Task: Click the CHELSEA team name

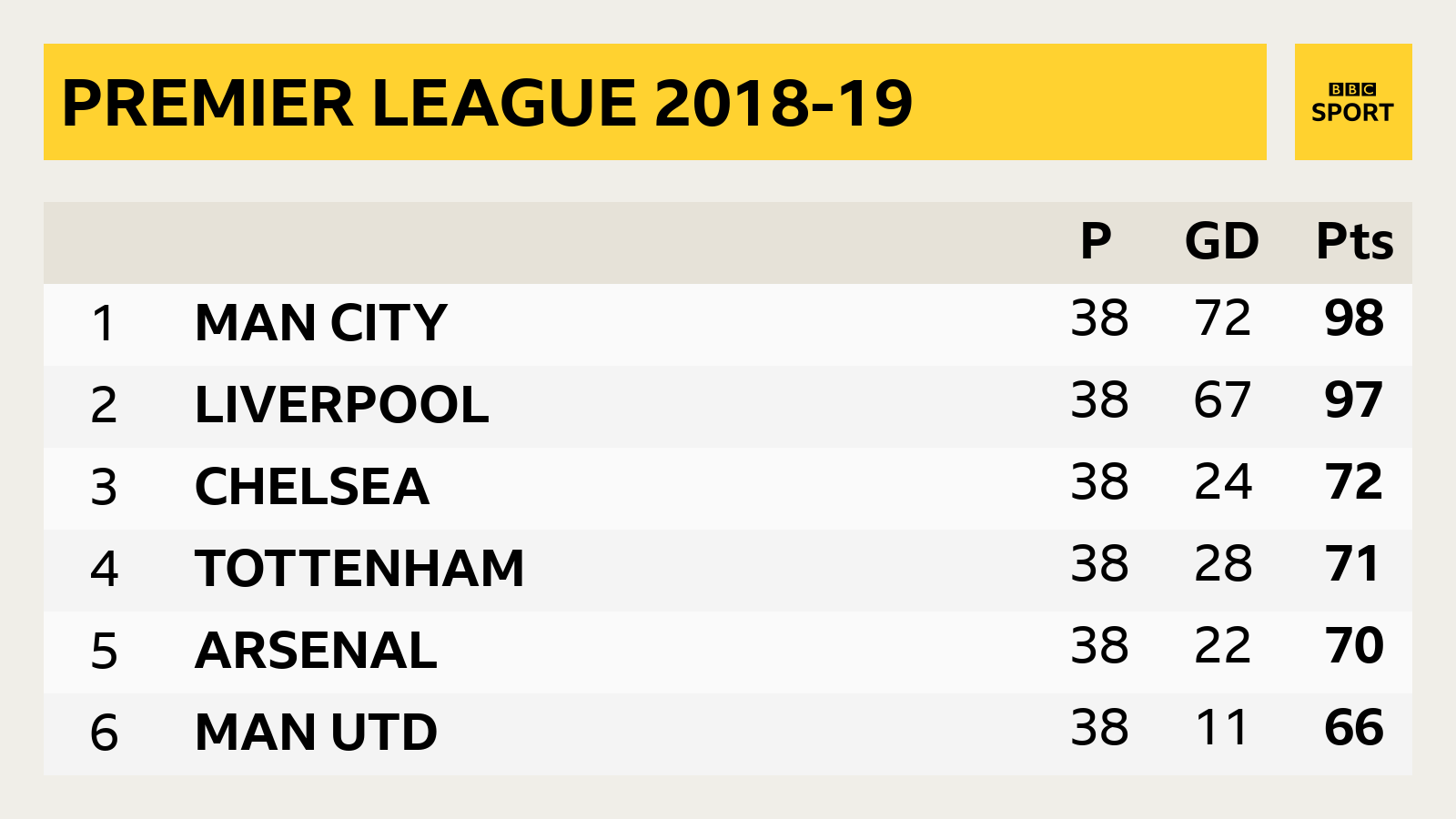Action: (x=312, y=487)
